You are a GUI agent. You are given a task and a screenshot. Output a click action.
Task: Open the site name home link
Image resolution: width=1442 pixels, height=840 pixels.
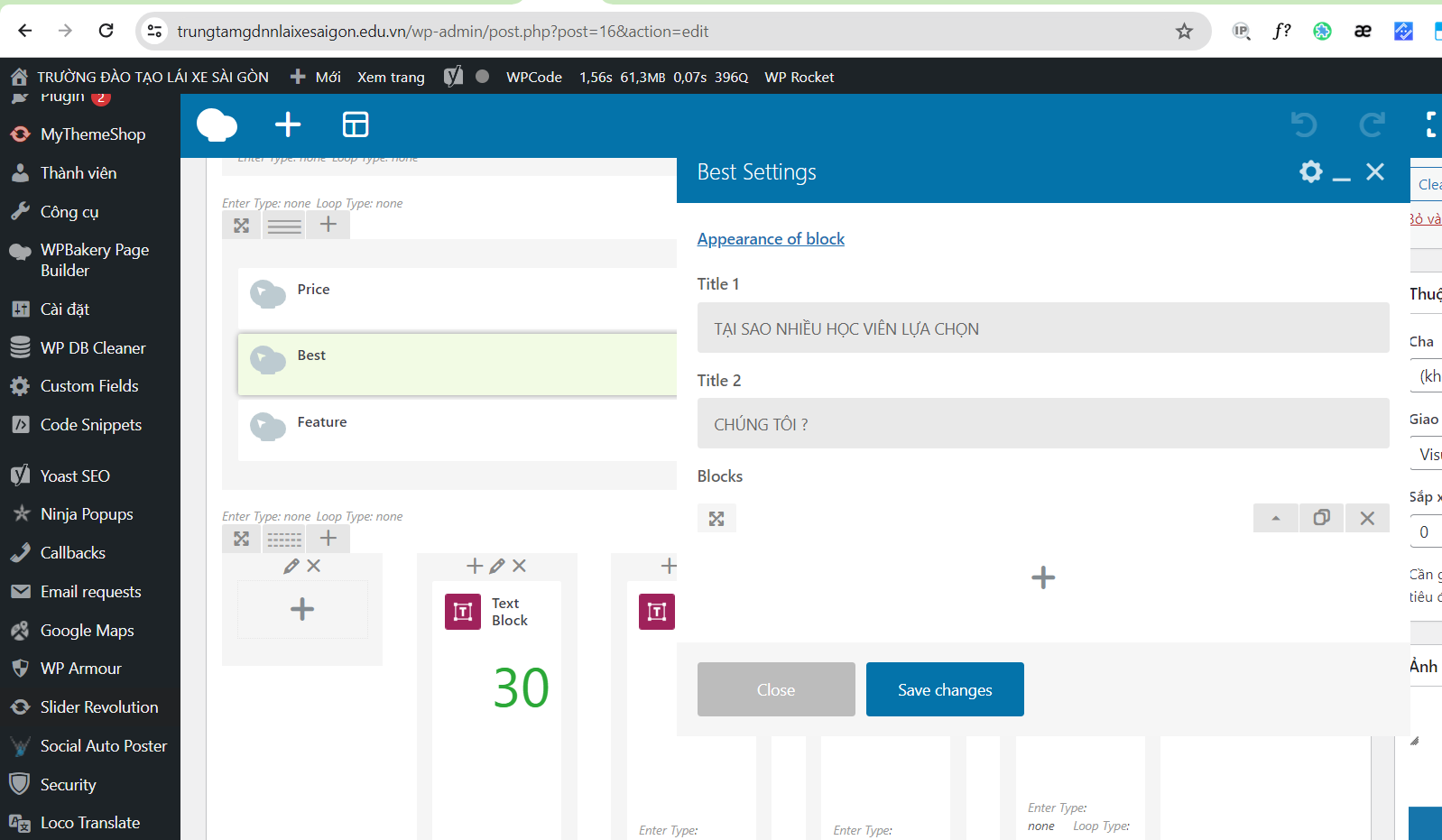140,77
